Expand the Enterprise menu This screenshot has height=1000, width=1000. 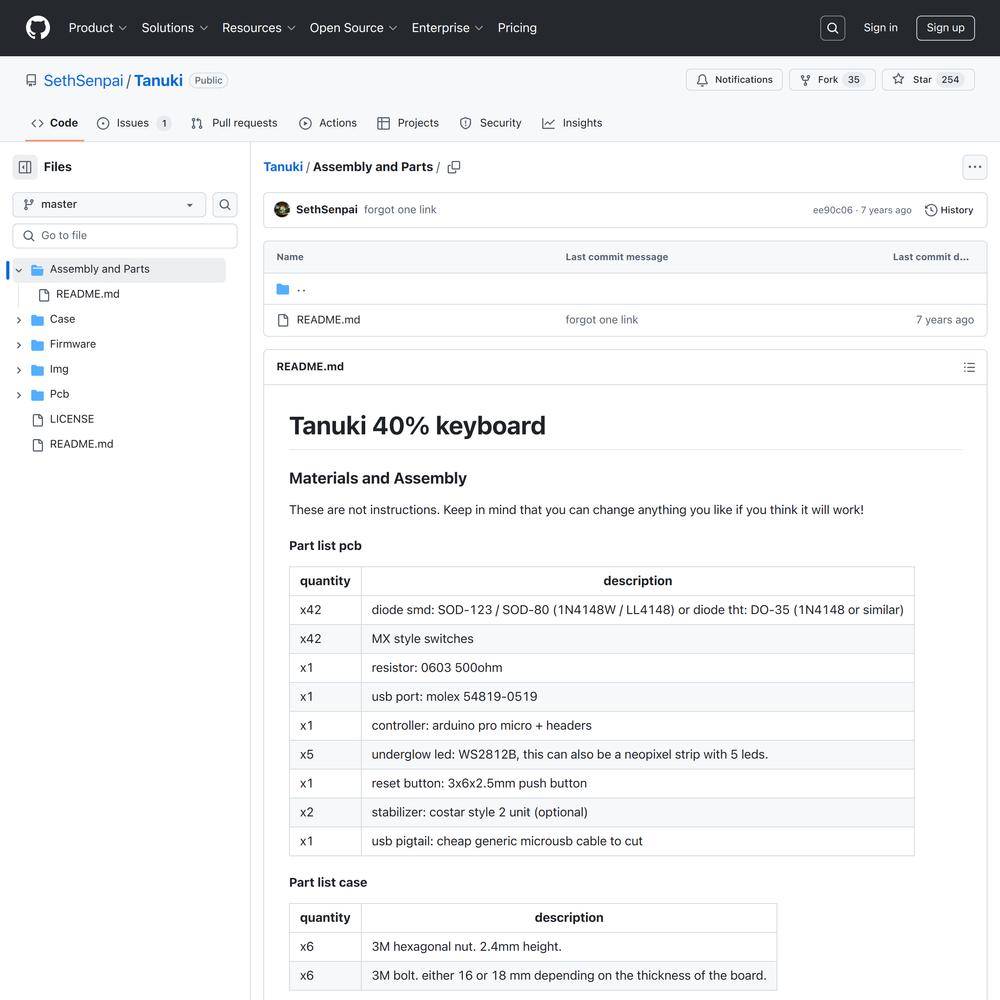(447, 28)
